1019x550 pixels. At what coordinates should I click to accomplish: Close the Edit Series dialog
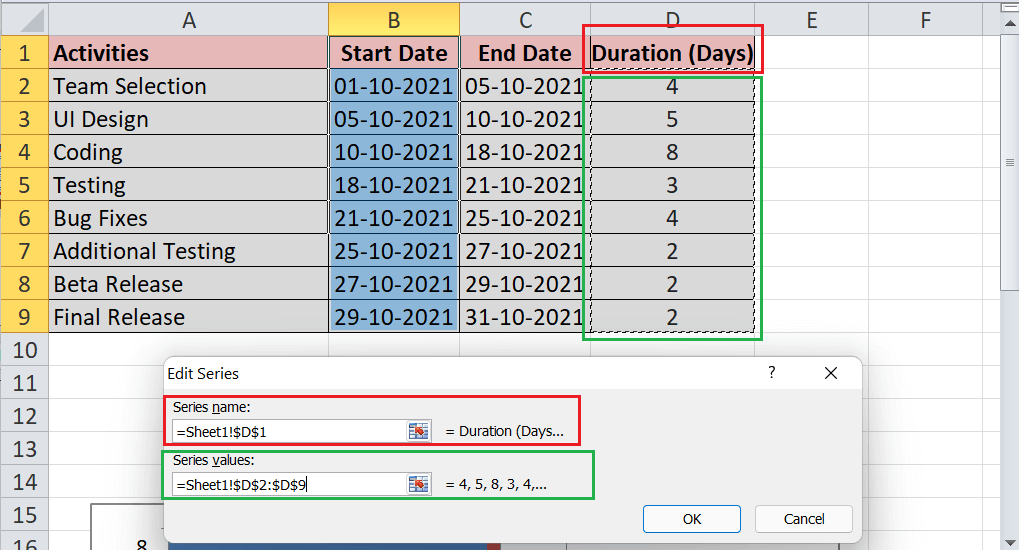(831, 373)
